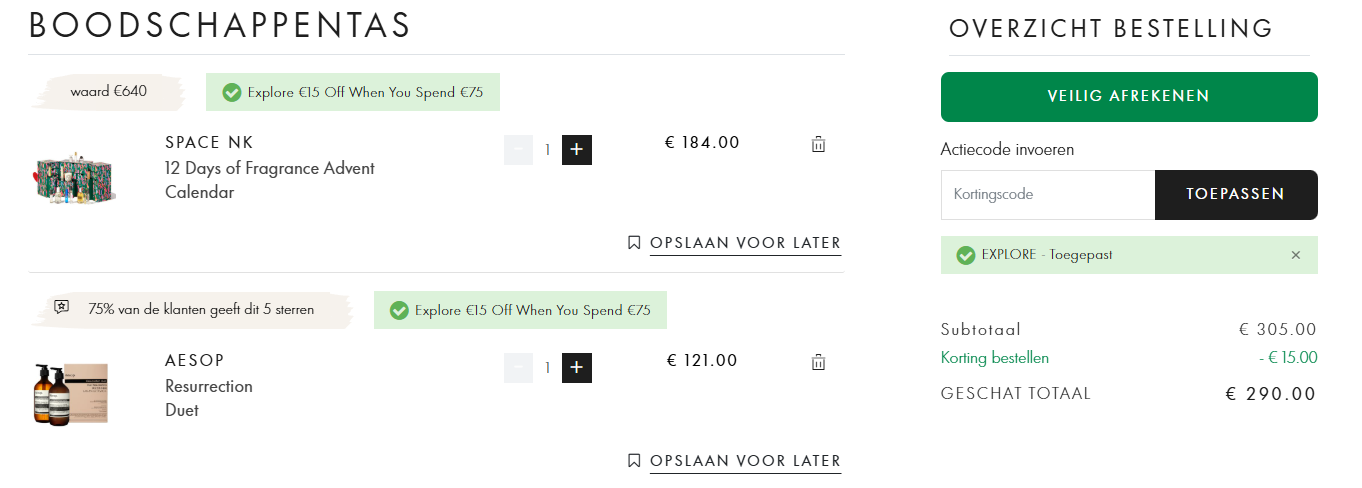This screenshot has width=1362, height=488.
Task: Open the Aesop Resurrection Duet thumbnail
Action: (70, 393)
